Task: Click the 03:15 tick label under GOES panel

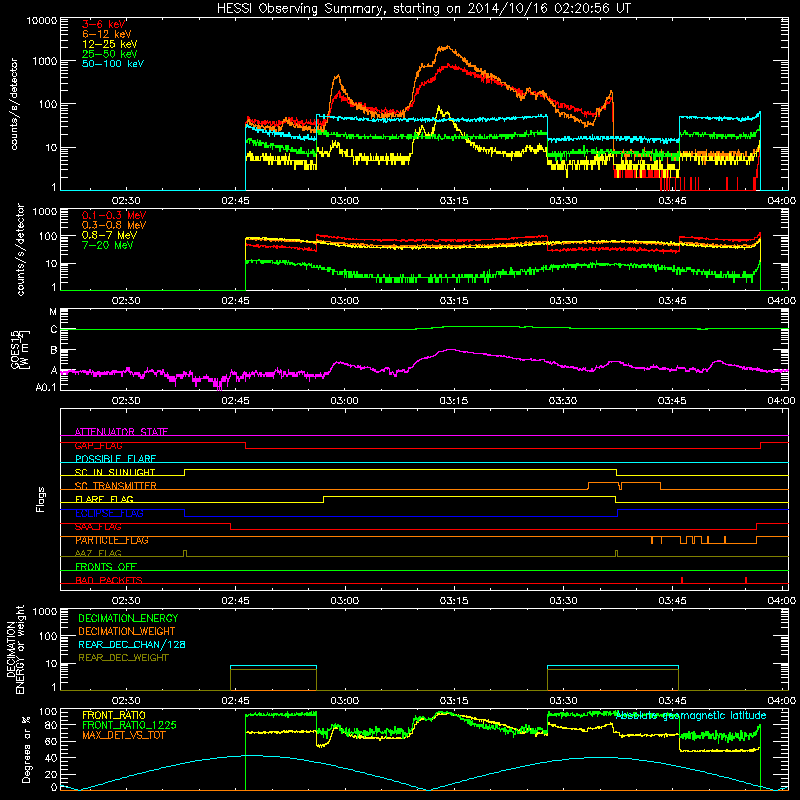Action: click(x=454, y=401)
